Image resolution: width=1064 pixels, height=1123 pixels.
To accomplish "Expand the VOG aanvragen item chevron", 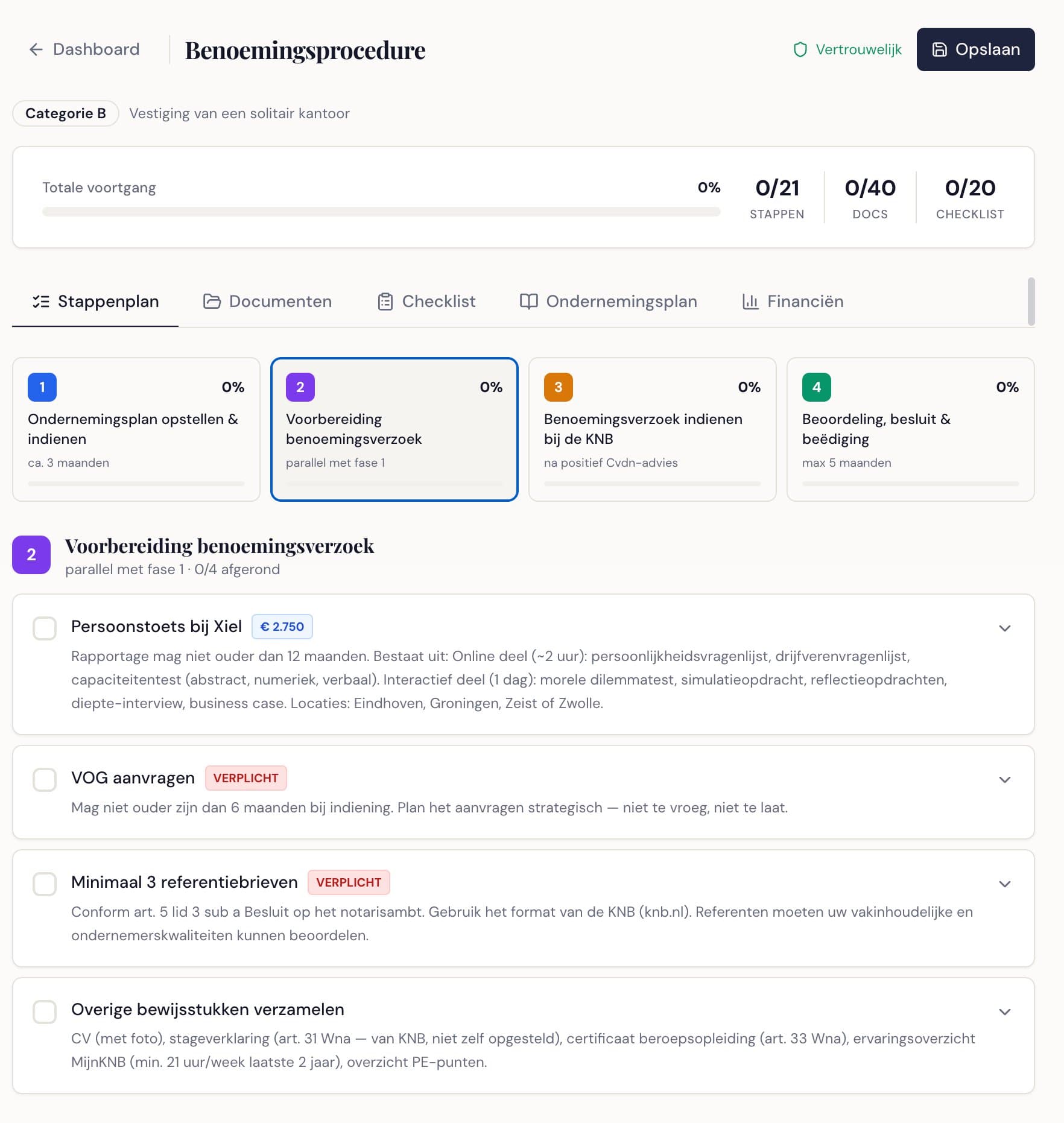I will pyautogui.click(x=1004, y=780).
